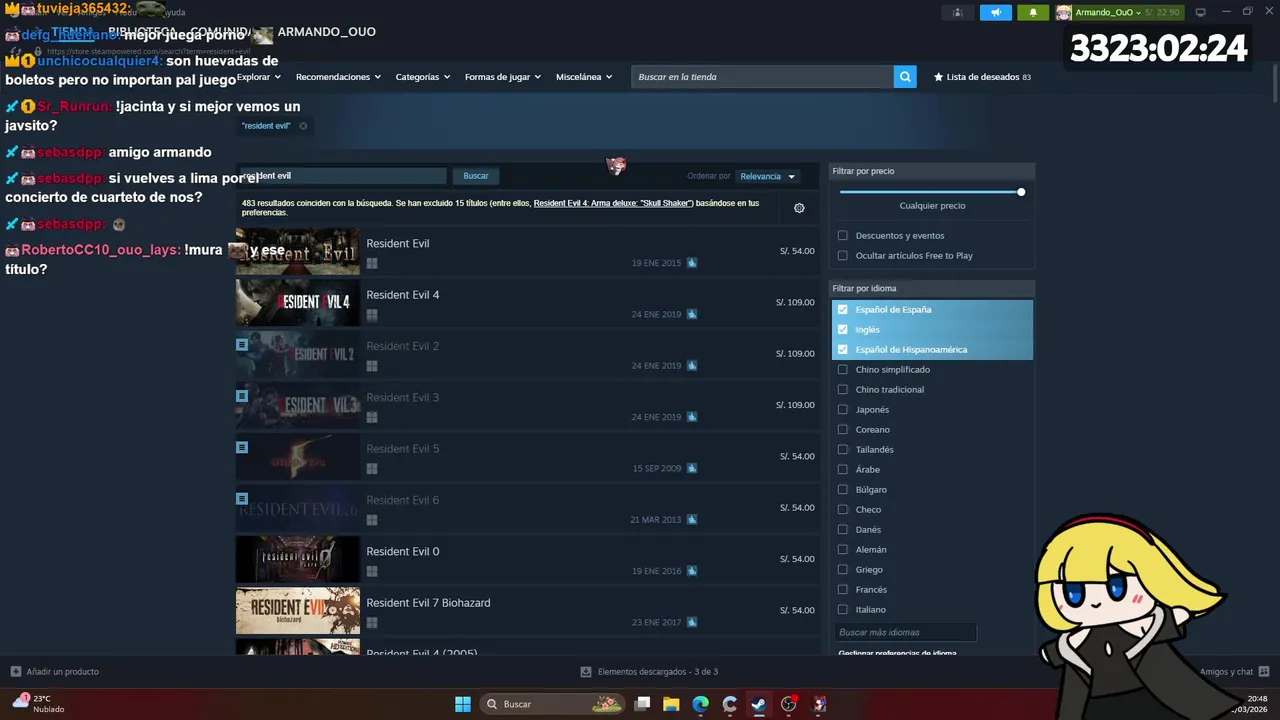
Task: Enable Descuentos y eventos checkbox
Action: pyautogui.click(x=843, y=236)
